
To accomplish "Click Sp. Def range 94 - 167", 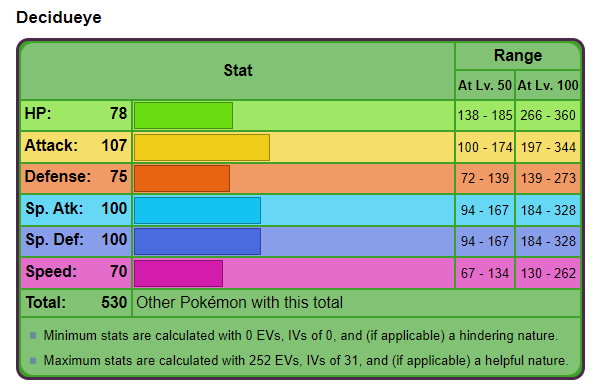I will [485, 242].
